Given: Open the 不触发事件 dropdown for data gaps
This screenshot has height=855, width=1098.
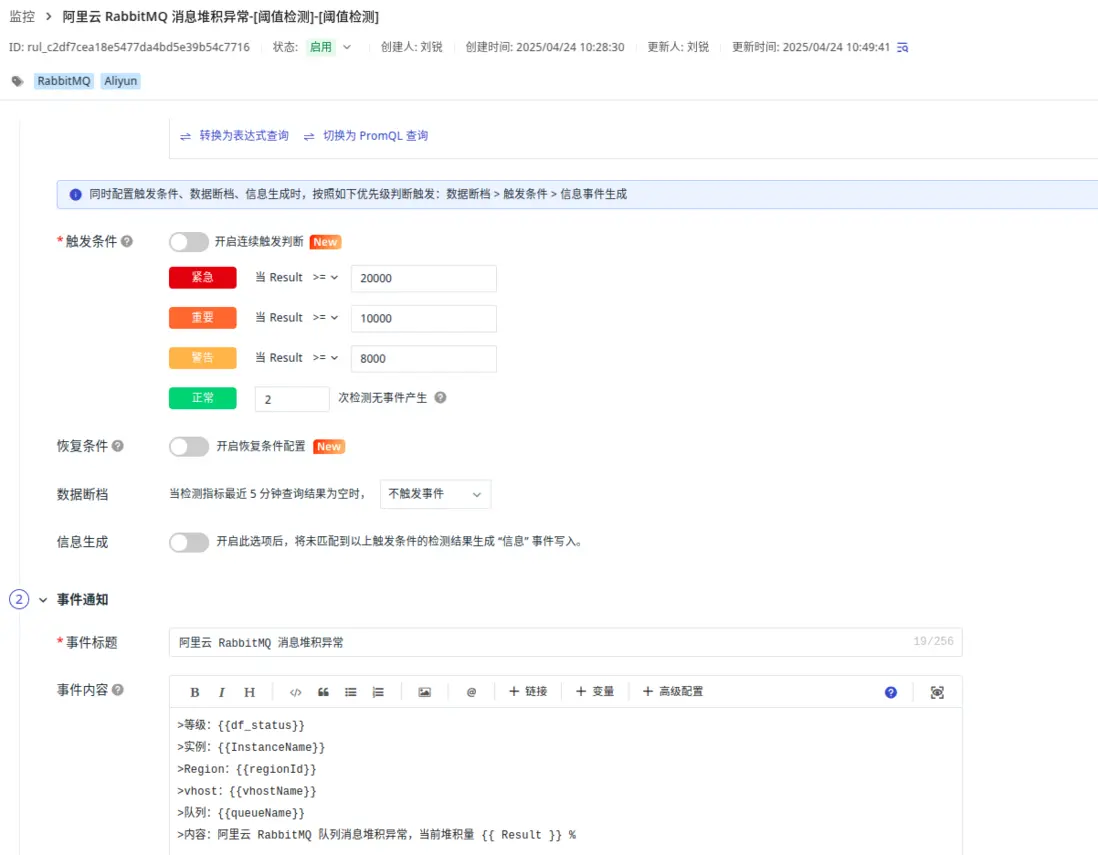Looking at the screenshot, I should click(x=435, y=494).
